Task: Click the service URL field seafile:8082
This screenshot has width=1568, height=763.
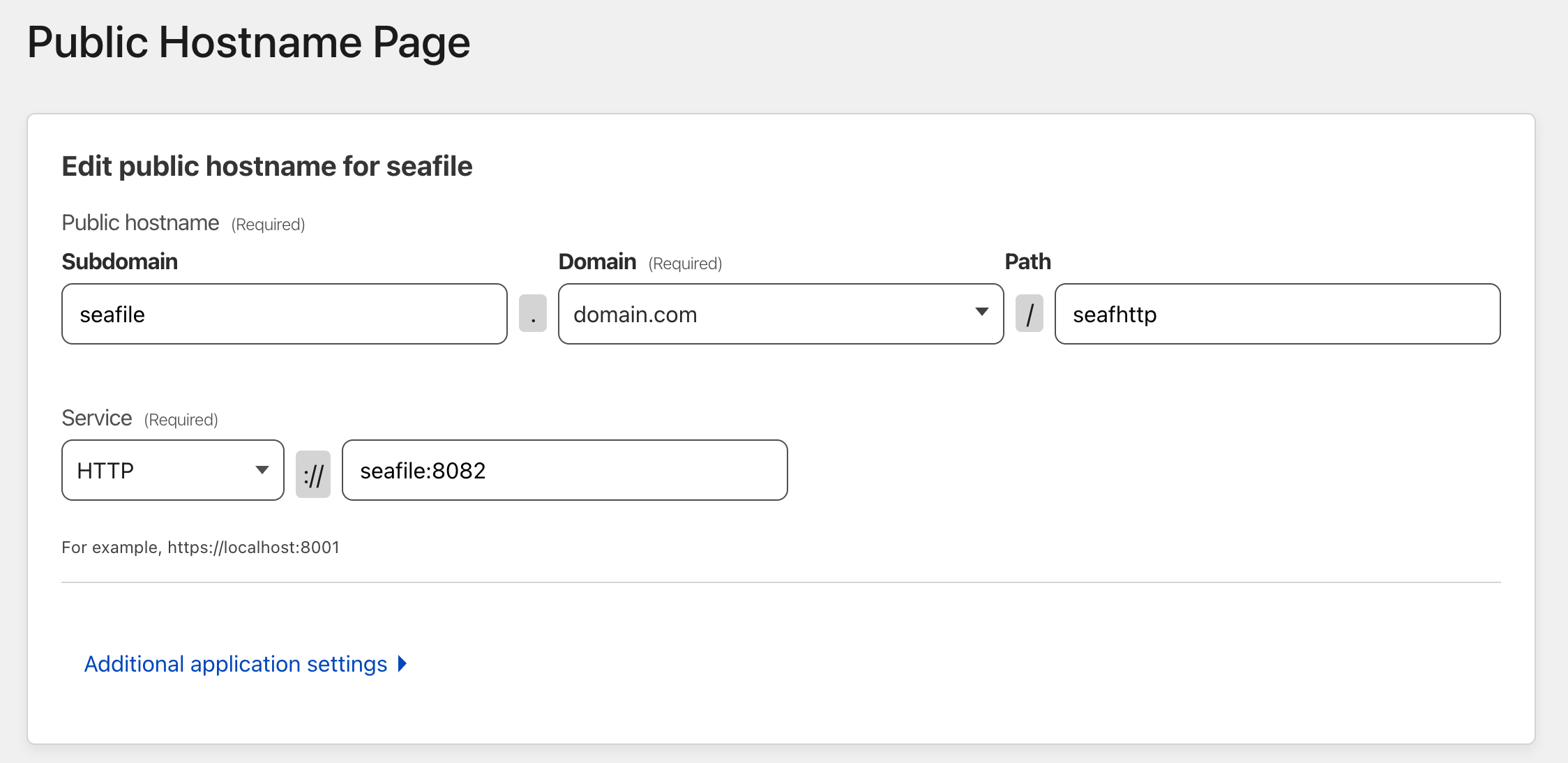Action: [x=564, y=470]
